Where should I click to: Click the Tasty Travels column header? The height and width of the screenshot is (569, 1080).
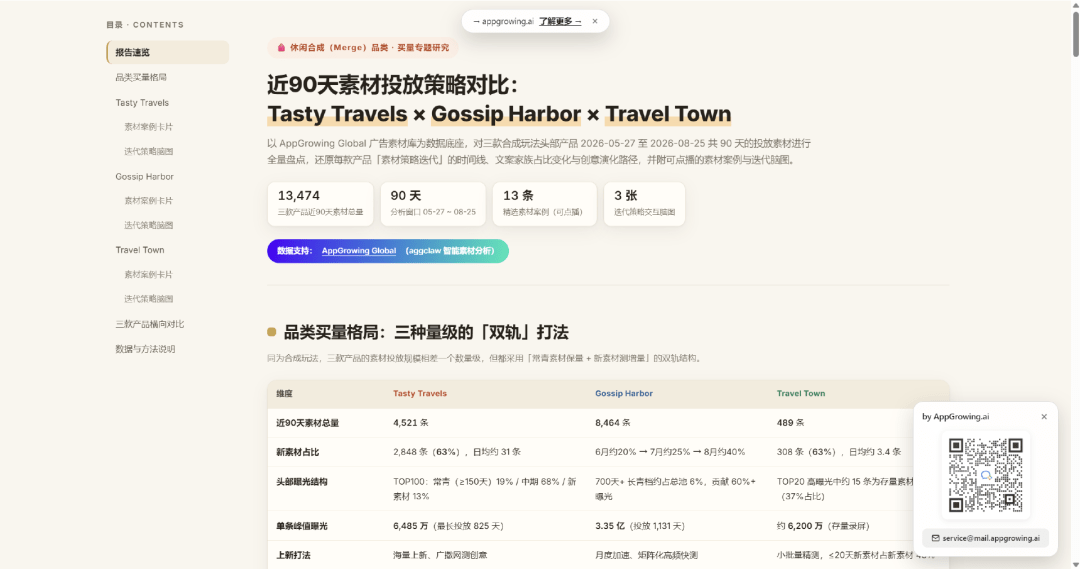pos(420,393)
